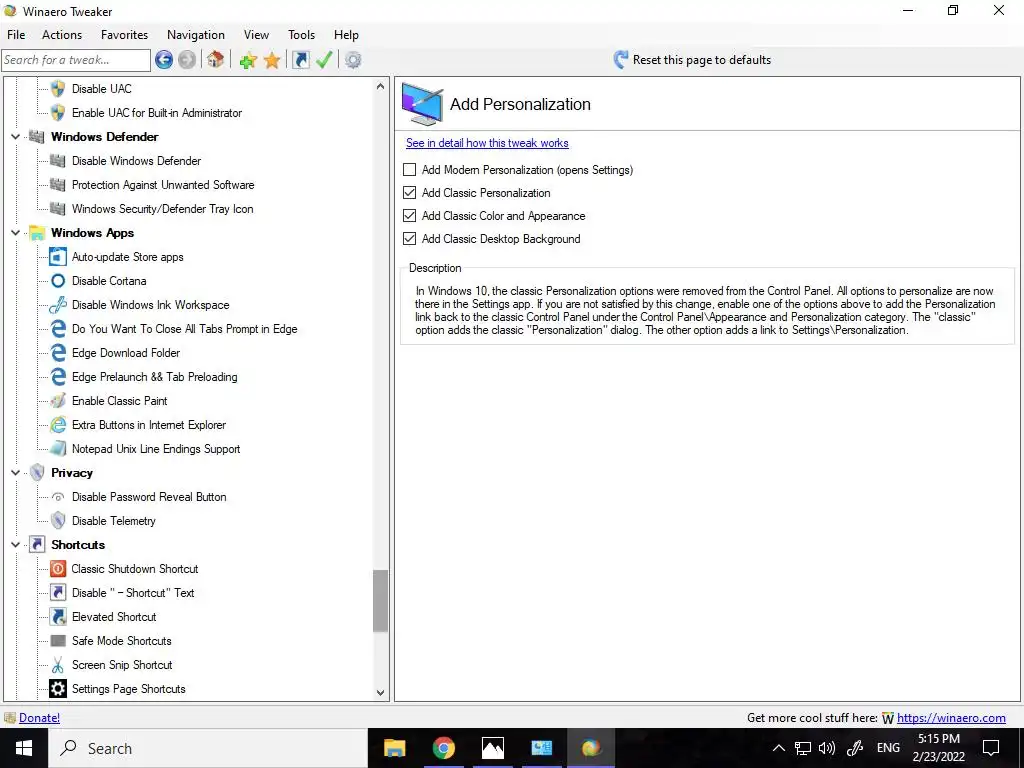This screenshot has height=768, width=1024.
Task: Click the tree scroll down arrow
Action: 381,693
